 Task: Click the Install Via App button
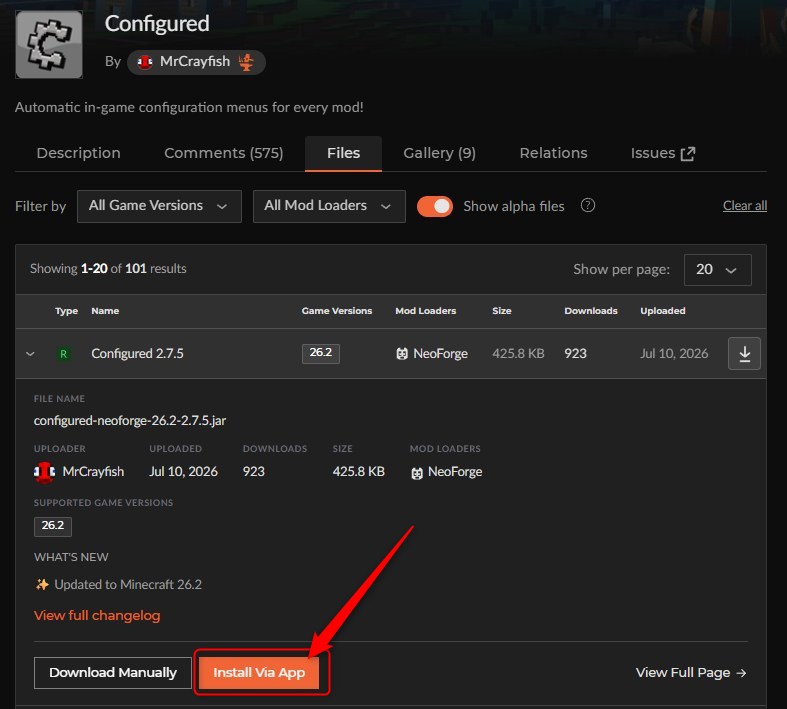click(259, 672)
